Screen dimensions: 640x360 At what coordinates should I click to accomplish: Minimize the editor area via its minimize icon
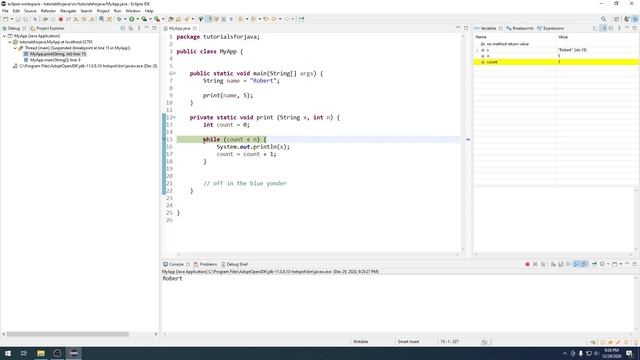coord(458,28)
